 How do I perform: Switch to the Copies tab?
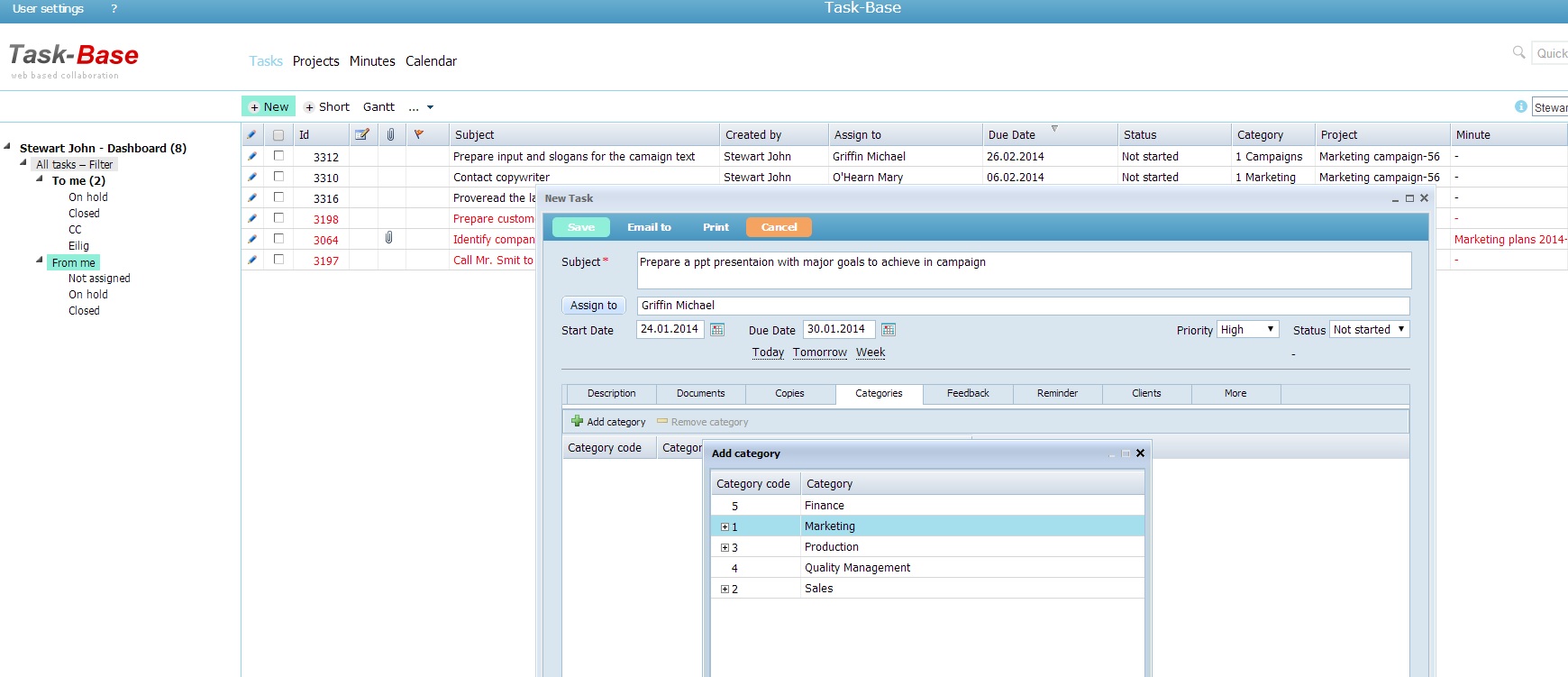(x=789, y=394)
